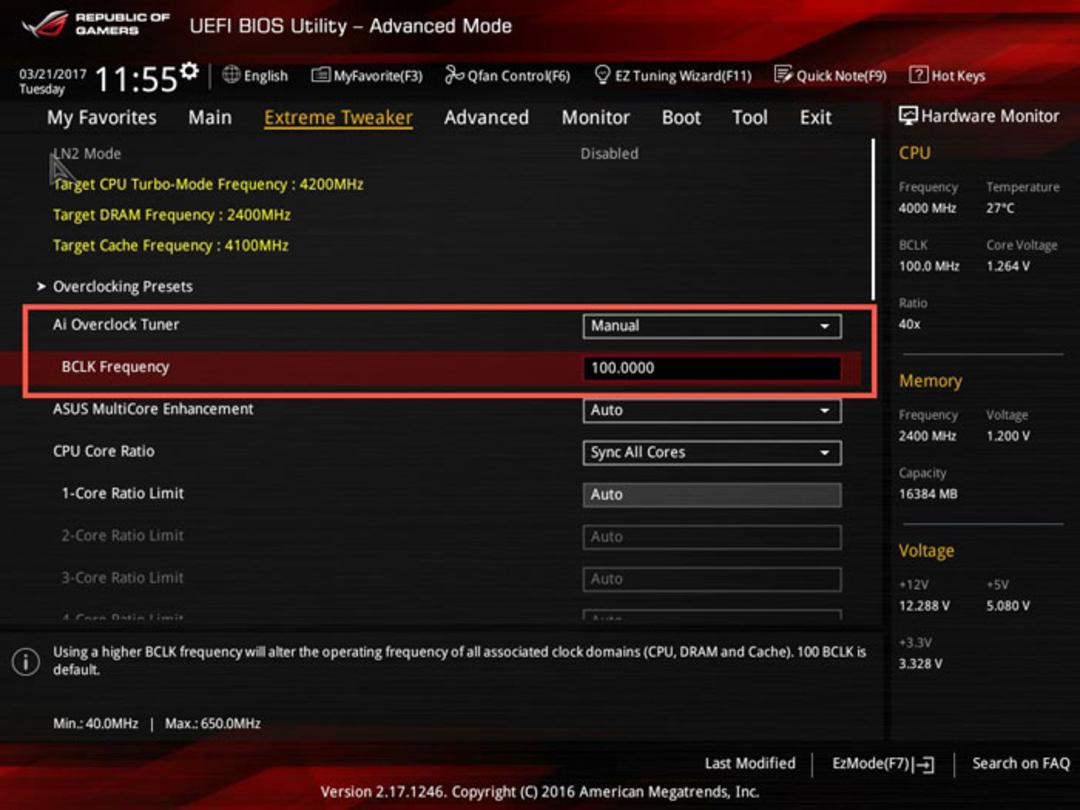This screenshot has height=810, width=1080.
Task: Click the CPU frequency value 4000 MHz
Action: coord(927,208)
